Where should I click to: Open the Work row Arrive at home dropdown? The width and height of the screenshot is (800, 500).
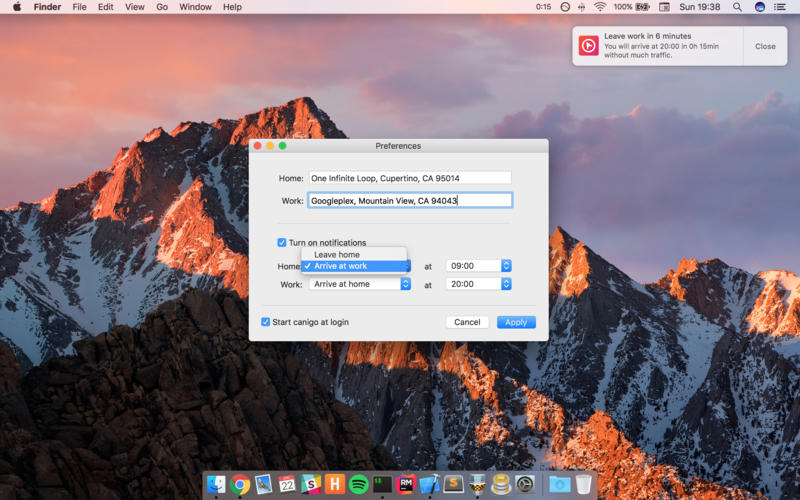coord(360,284)
